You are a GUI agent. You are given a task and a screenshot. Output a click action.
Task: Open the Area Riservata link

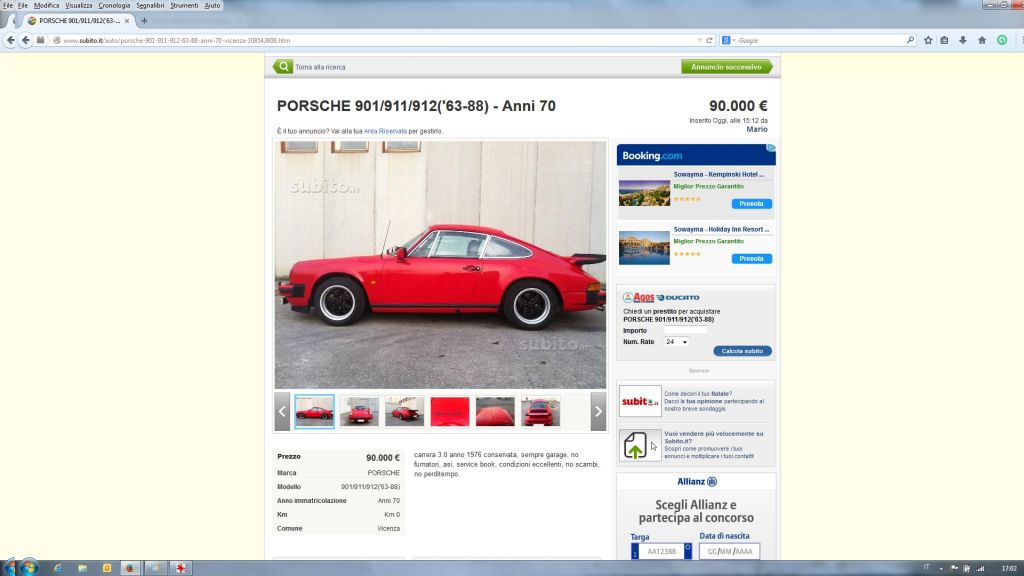(385, 131)
